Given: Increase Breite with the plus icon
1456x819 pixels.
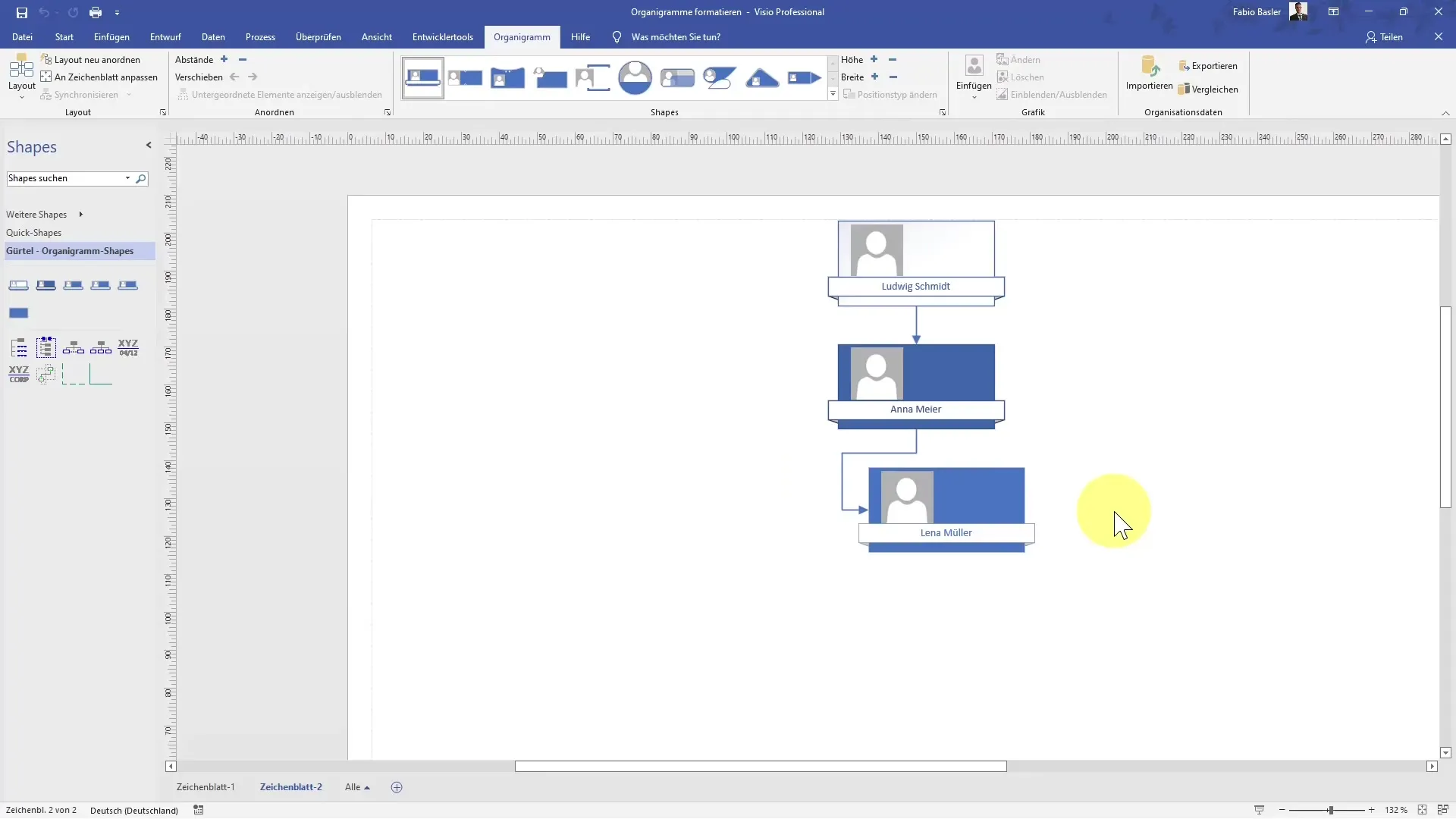Looking at the screenshot, I should point(874,77).
